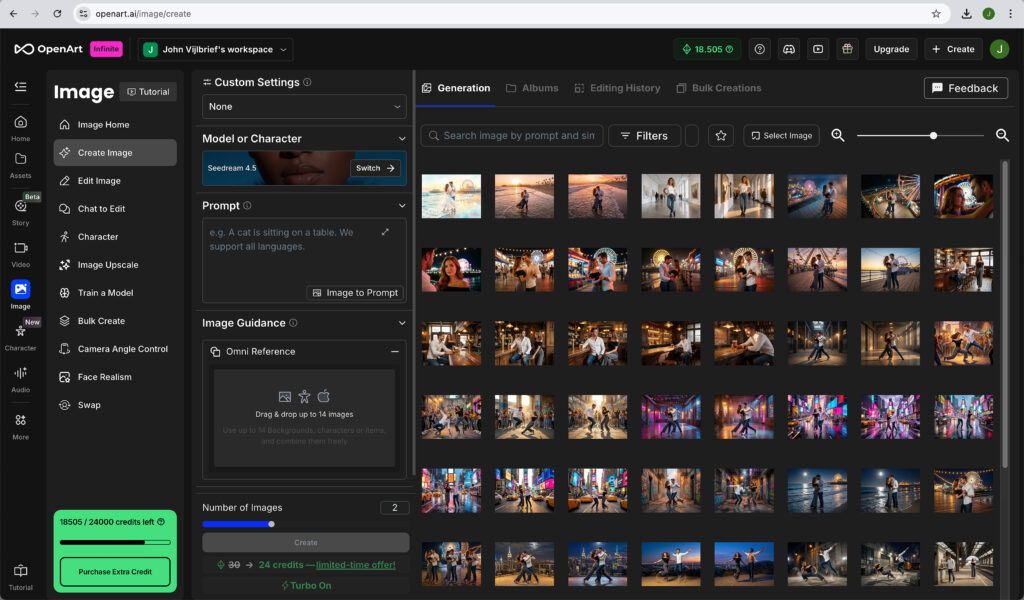
Task: Collapse the Image Guidance section chevron
Action: pos(402,323)
